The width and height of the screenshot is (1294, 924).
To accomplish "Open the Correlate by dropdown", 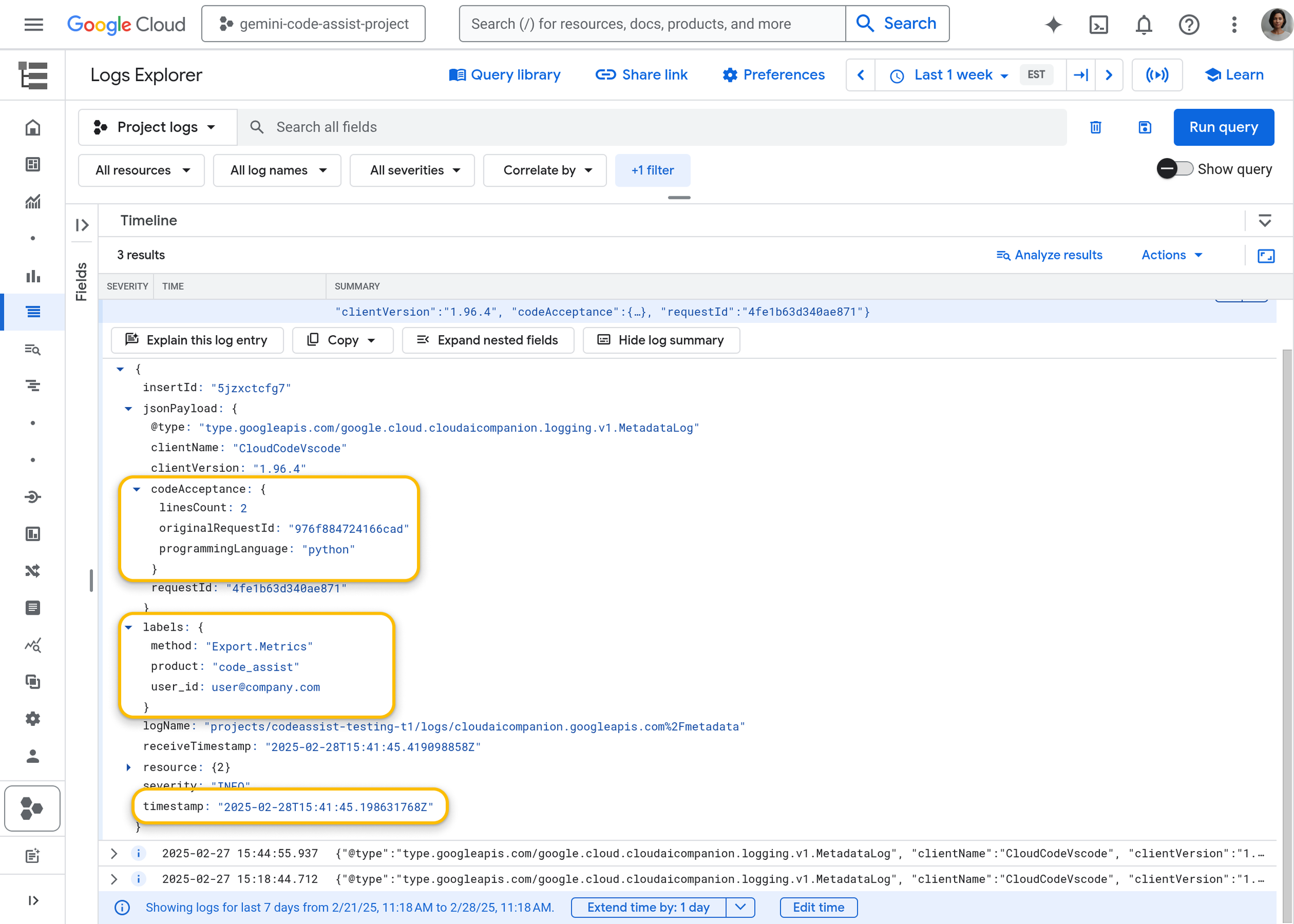I will (545, 171).
